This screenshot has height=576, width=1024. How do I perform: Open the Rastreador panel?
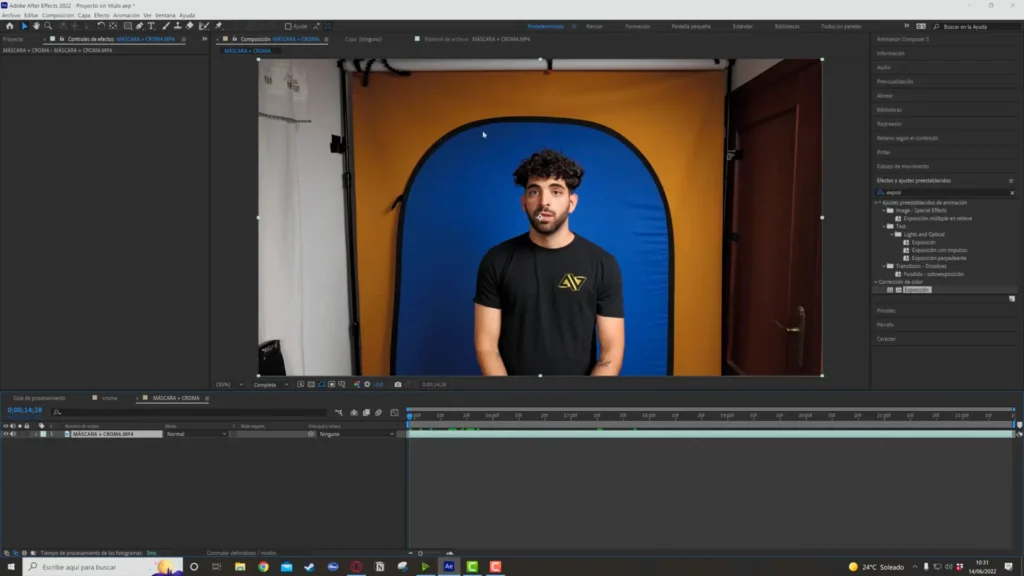click(x=889, y=124)
